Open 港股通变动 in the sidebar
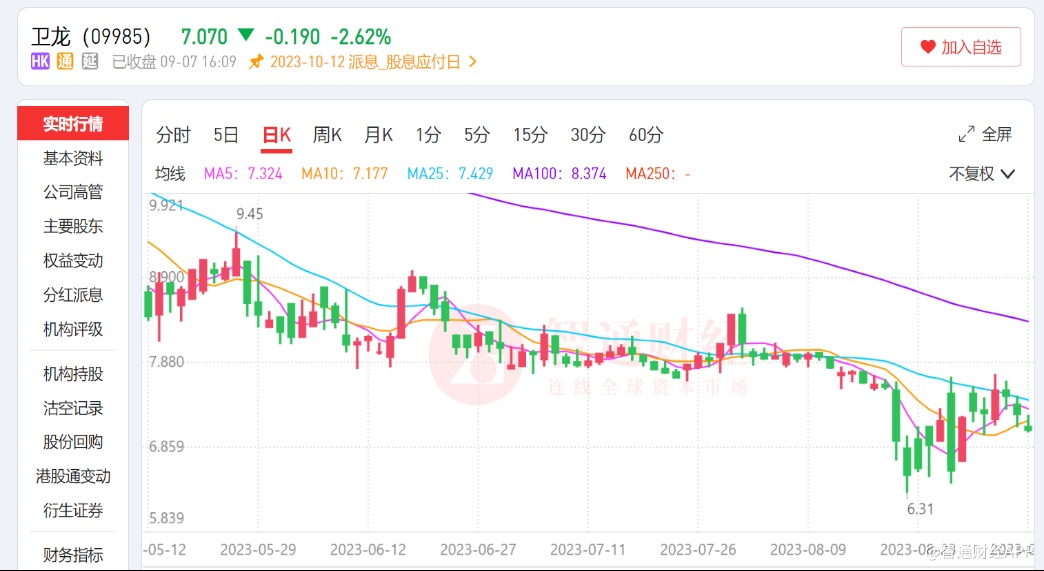This screenshot has height=571, width=1044. (x=73, y=476)
